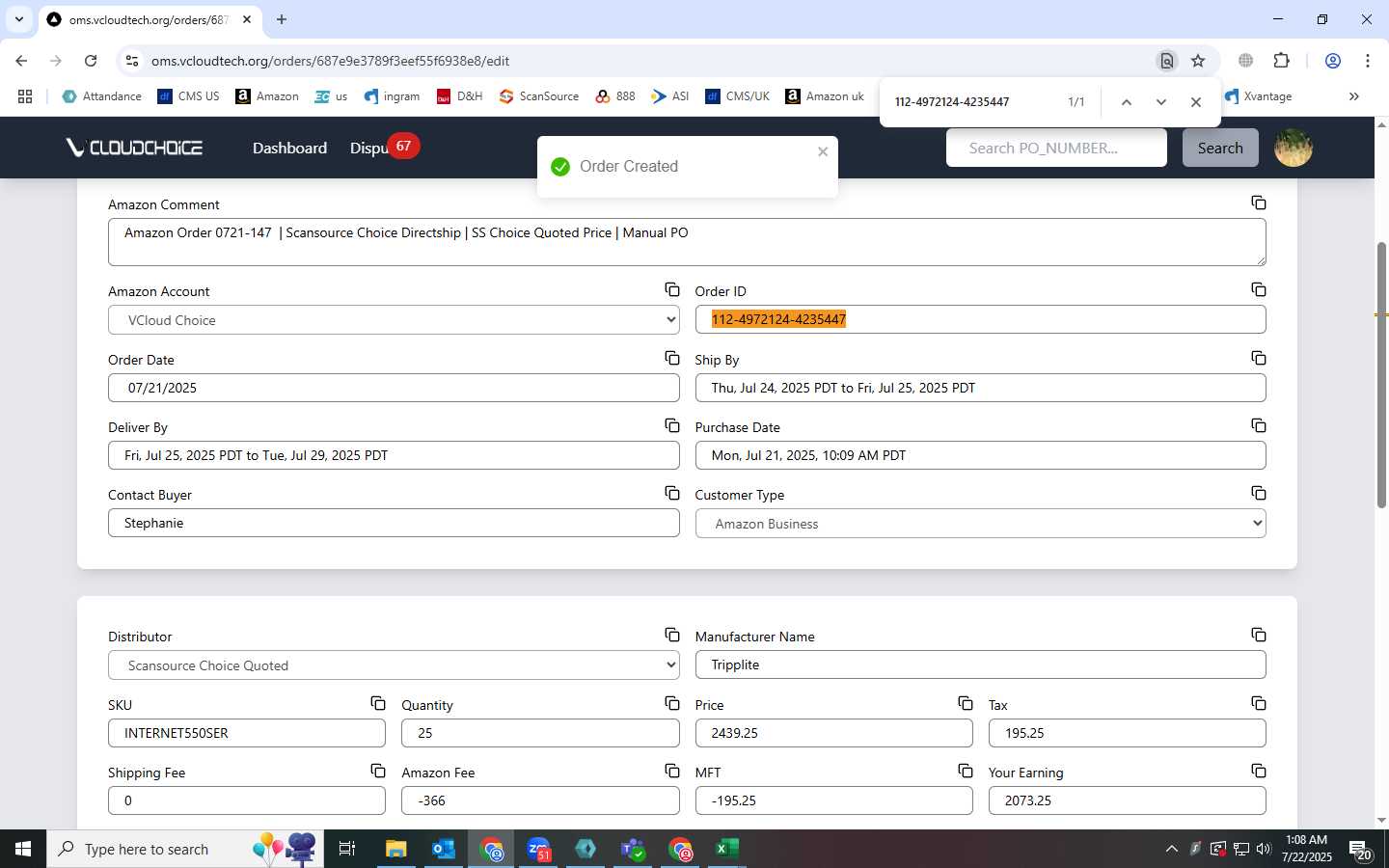Copy the Shipping Fee value
Screen dimensions: 1389x868
click(x=378, y=771)
